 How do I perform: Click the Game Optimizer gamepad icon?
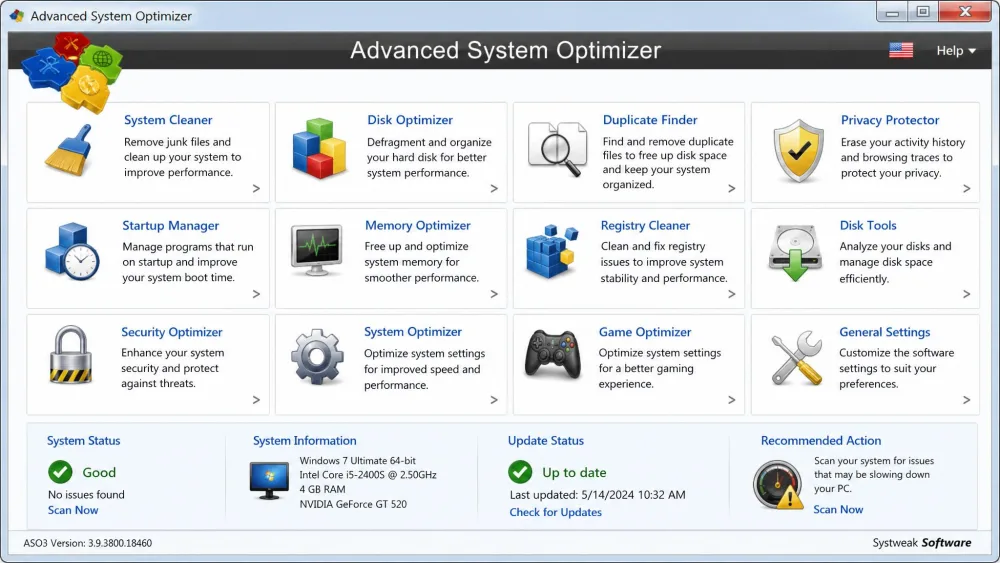click(x=552, y=355)
